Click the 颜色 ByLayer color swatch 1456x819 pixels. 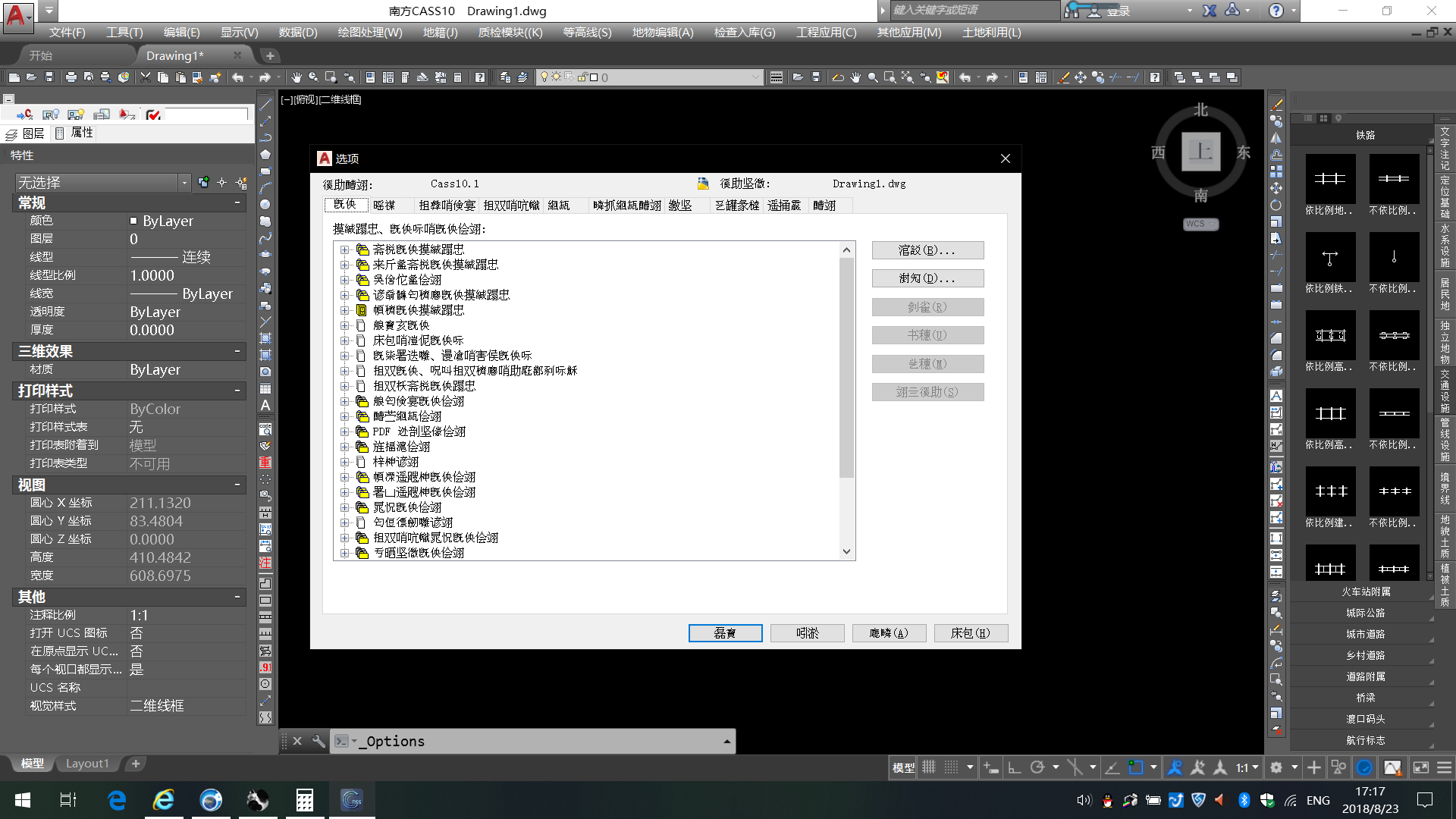point(133,221)
